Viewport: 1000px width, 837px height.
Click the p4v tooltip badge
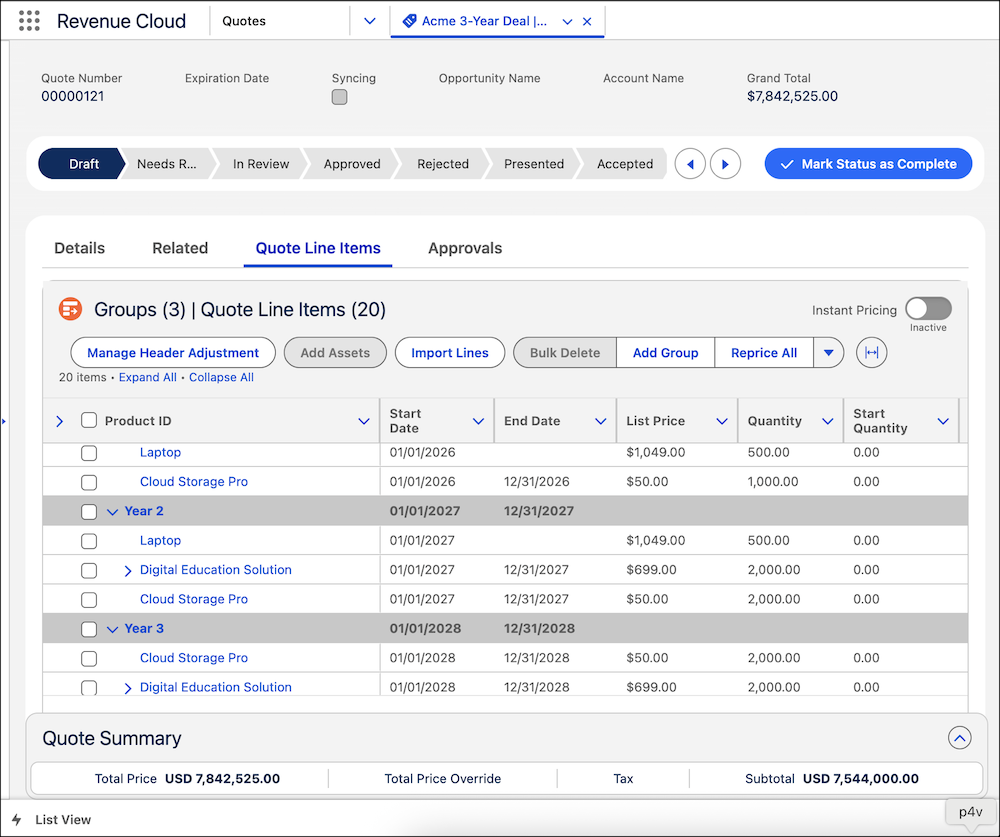click(x=971, y=812)
